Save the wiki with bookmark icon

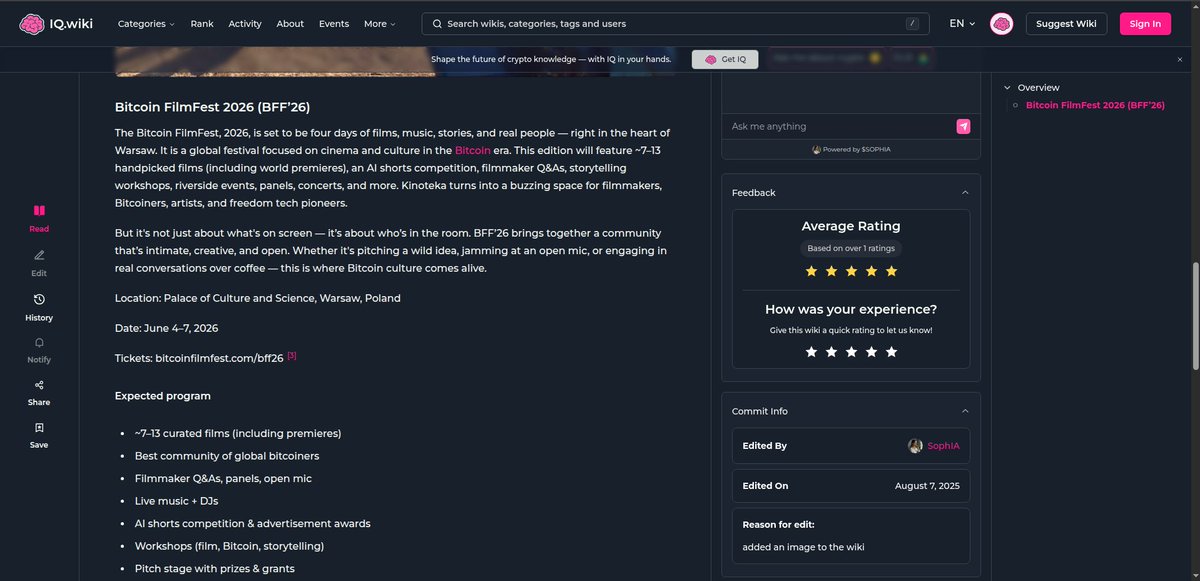(x=39, y=435)
